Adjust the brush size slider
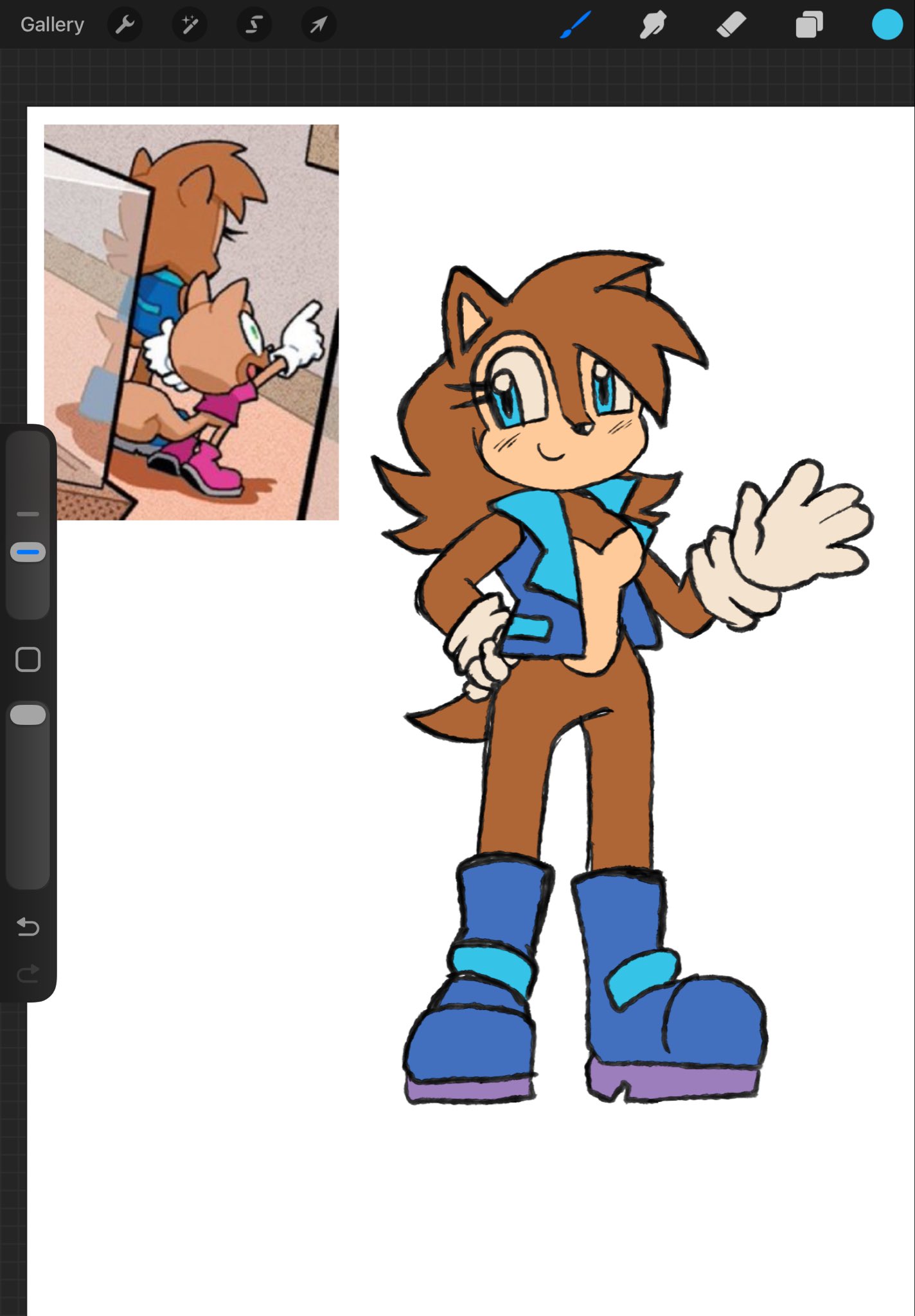The width and height of the screenshot is (915, 1316). click(28, 525)
